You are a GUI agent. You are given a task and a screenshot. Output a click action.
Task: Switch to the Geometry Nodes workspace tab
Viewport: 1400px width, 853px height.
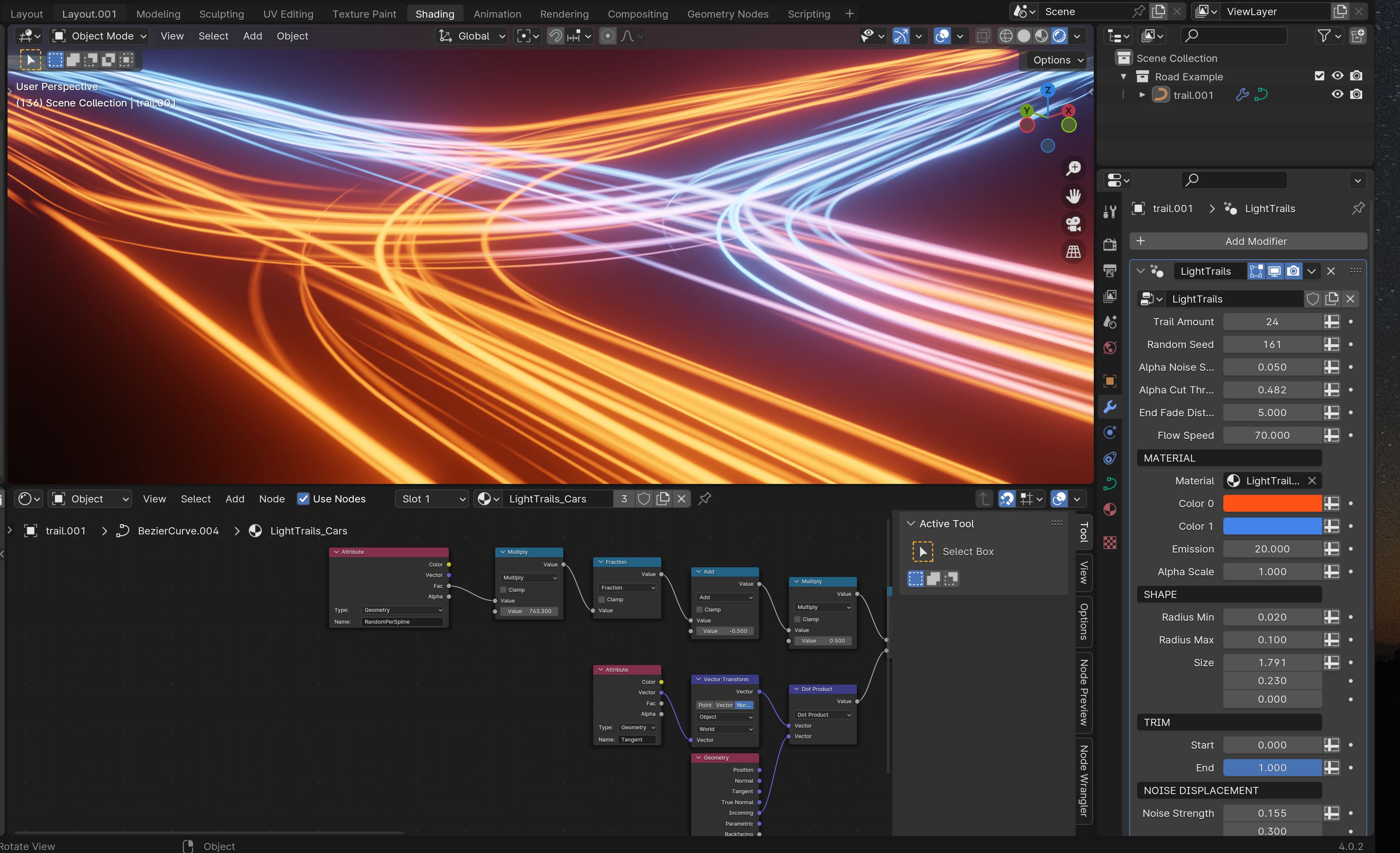click(727, 13)
